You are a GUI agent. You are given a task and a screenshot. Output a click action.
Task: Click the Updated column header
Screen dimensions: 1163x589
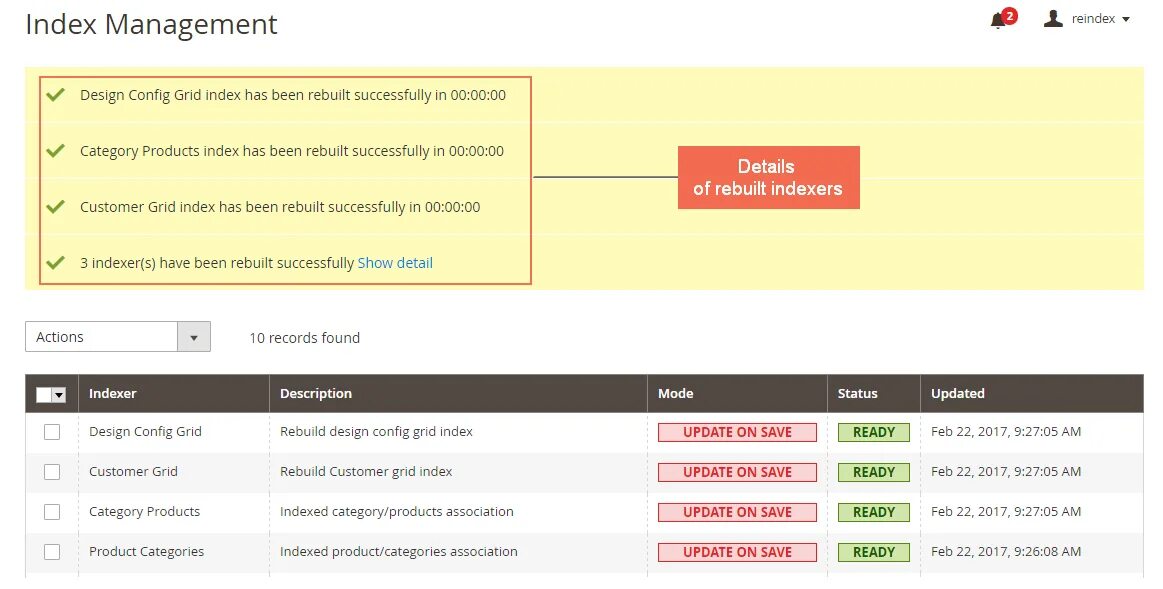(957, 394)
